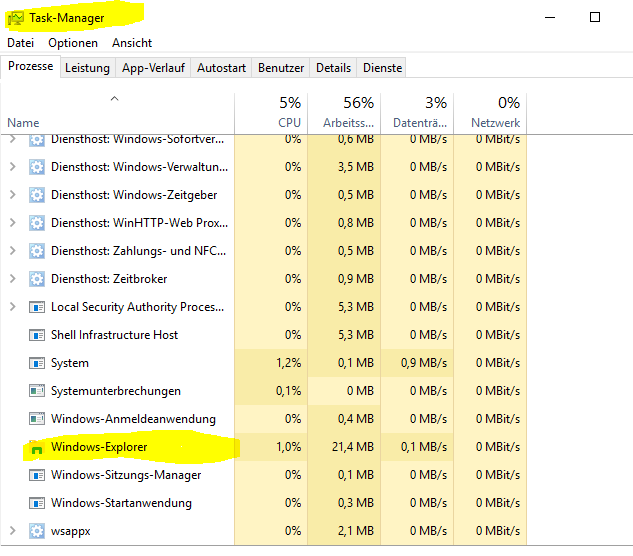Viewport: 633px width, 556px height.
Task: Select the Windows-Startanwendung process name
Action: tap(121, 503)
